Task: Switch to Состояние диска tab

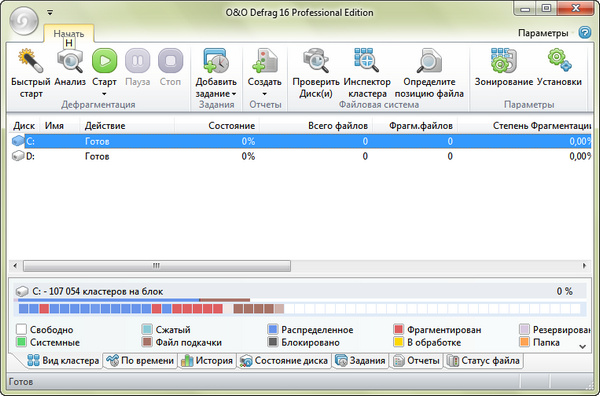Action: (284, 360)
